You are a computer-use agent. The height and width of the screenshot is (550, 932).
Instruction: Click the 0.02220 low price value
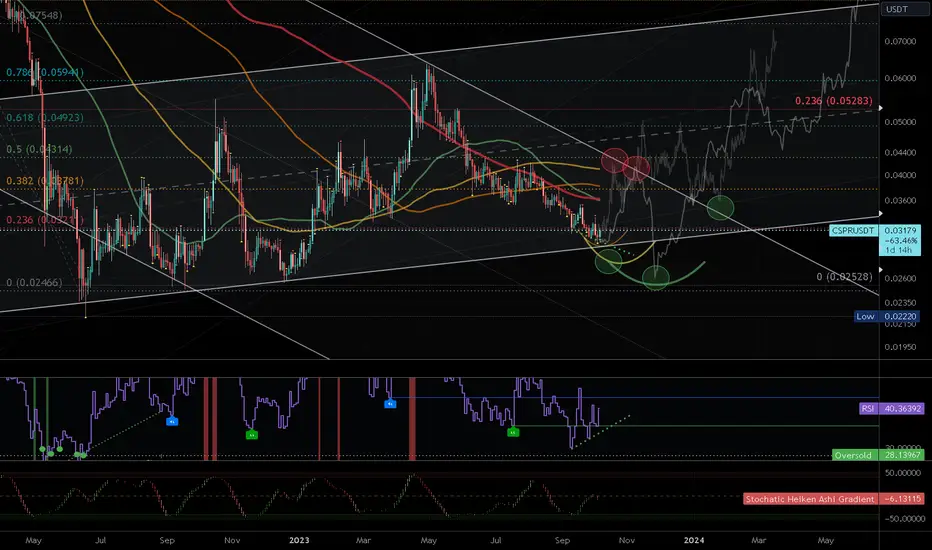point(900,316)
